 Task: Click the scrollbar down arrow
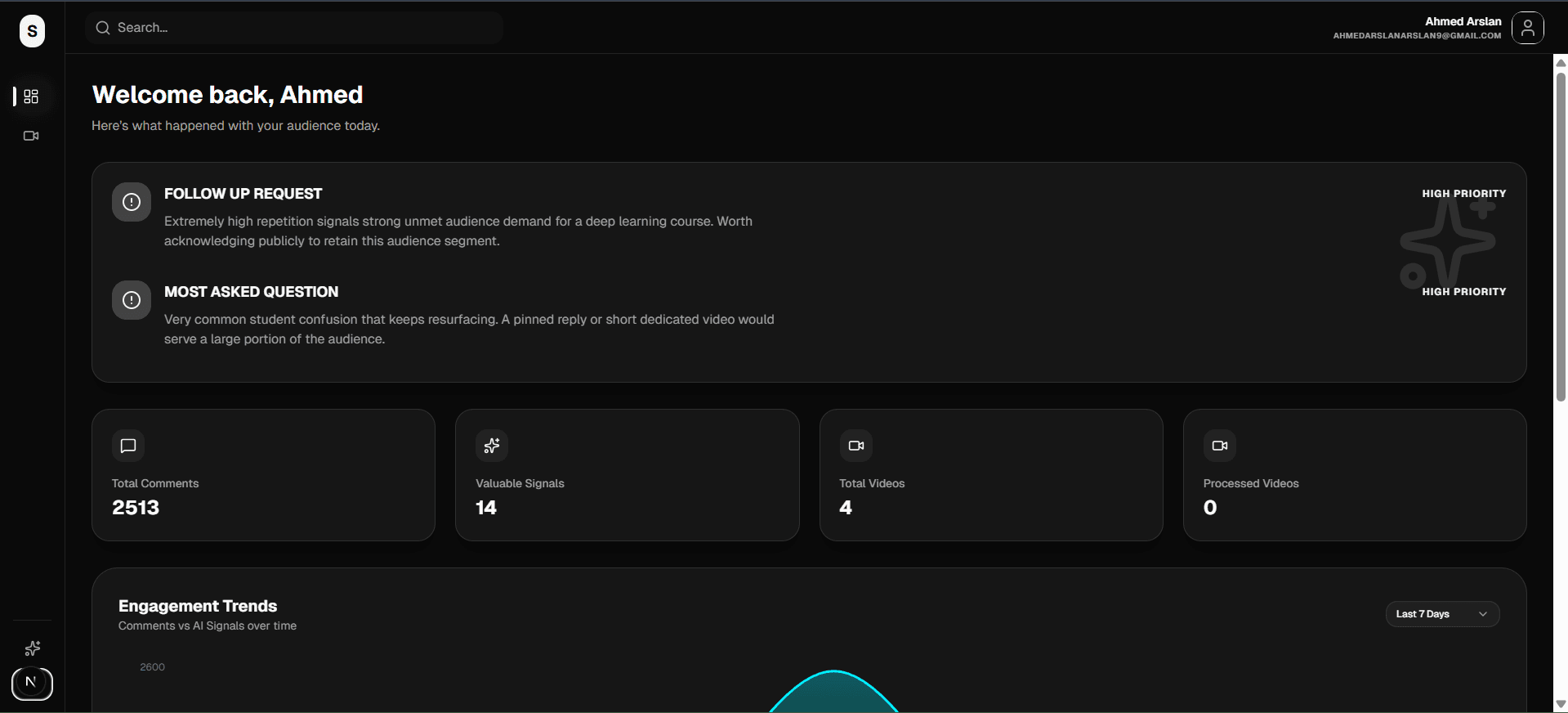pos(1561,704)
